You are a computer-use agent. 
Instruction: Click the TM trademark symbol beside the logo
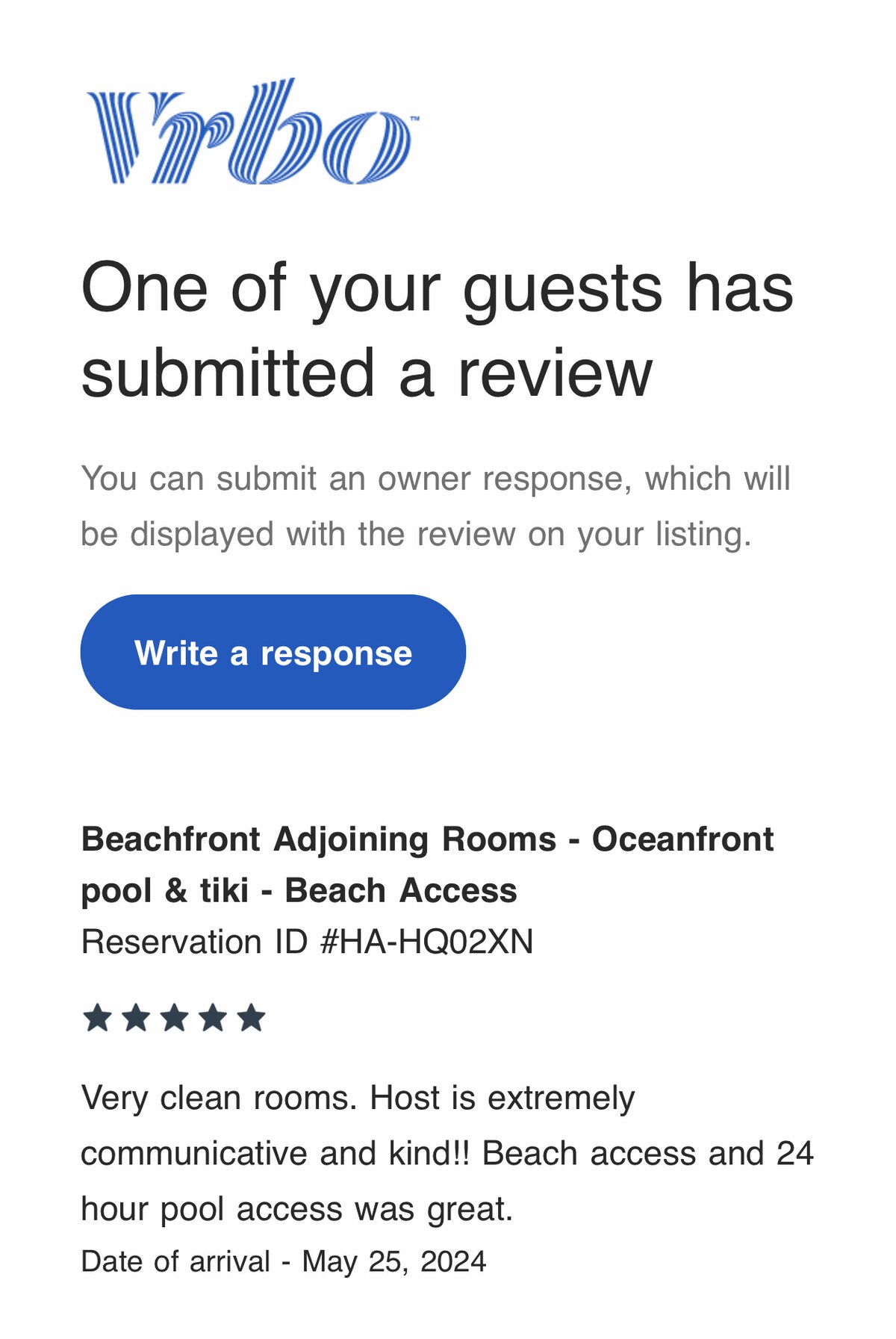click(x=415, y=118)
